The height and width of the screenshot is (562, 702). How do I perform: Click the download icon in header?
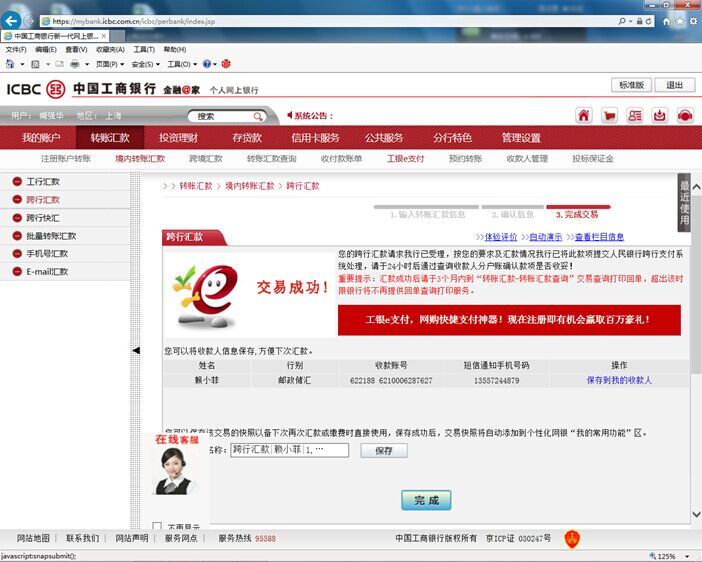click(659, 116)
